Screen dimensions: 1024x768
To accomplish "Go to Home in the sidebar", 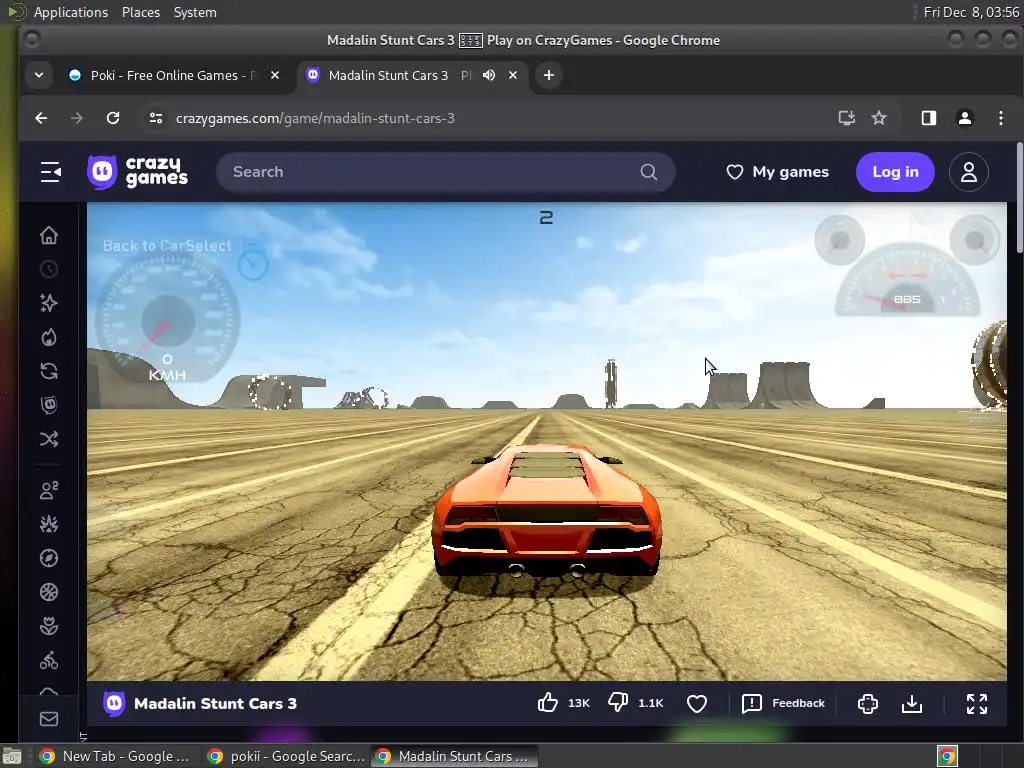I will click(49, 235).
